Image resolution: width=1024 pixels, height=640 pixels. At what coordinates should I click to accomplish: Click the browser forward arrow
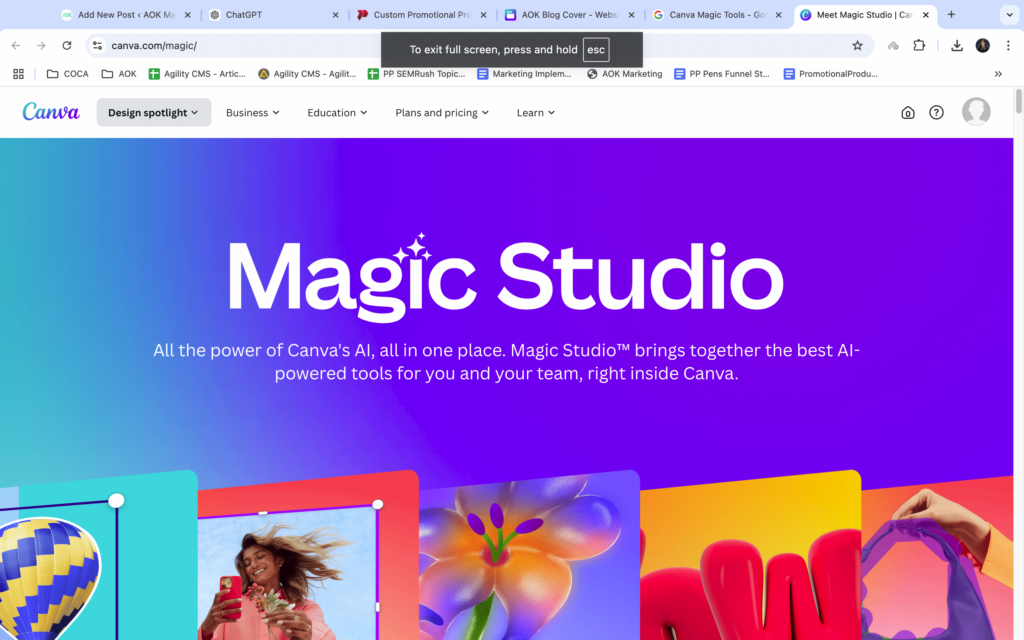(41, 45)
